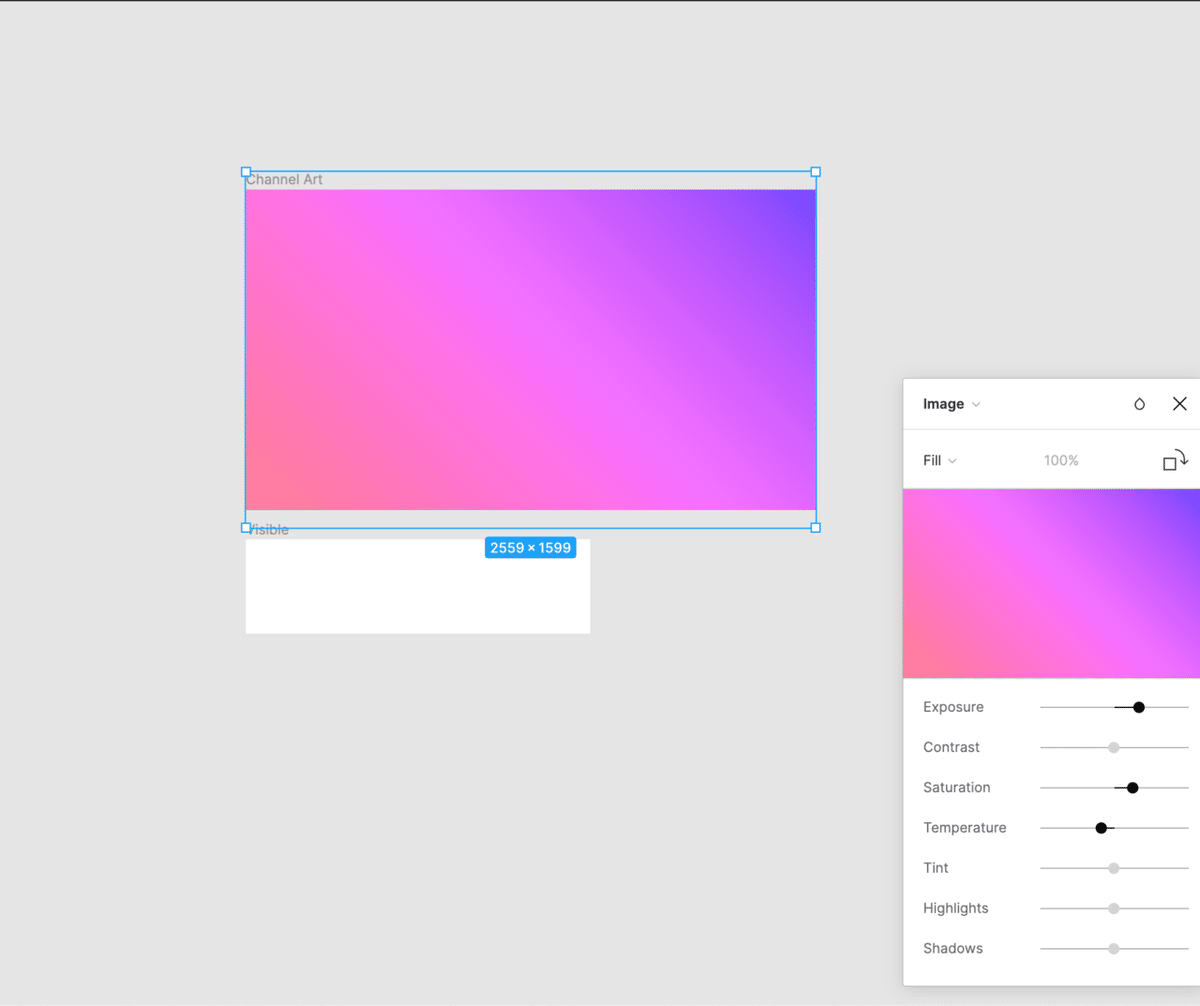
Task: Select the Channel Art frame label
Action: 285,180
